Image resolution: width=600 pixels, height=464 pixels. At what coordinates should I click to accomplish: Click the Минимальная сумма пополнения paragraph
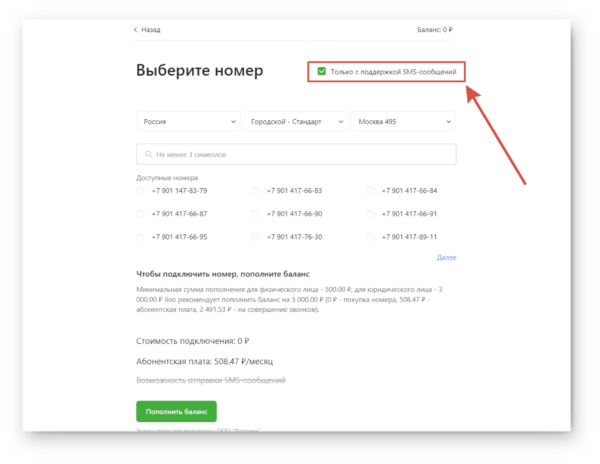(x=289, y=300)
